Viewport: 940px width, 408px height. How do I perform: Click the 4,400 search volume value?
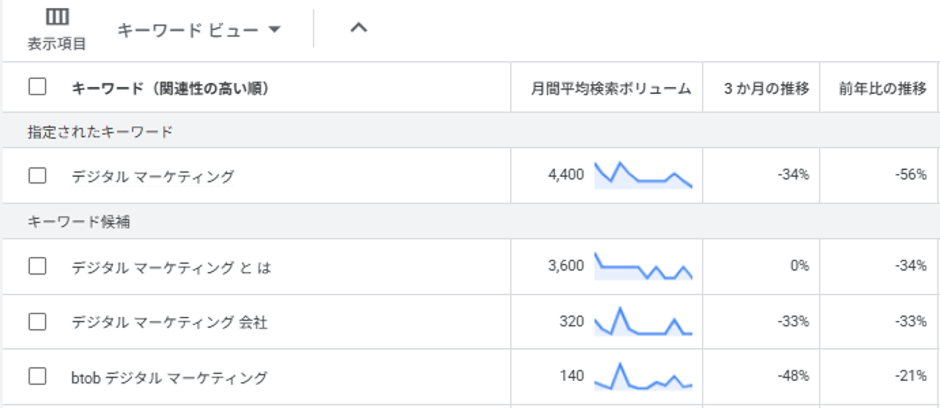point(566,176)
